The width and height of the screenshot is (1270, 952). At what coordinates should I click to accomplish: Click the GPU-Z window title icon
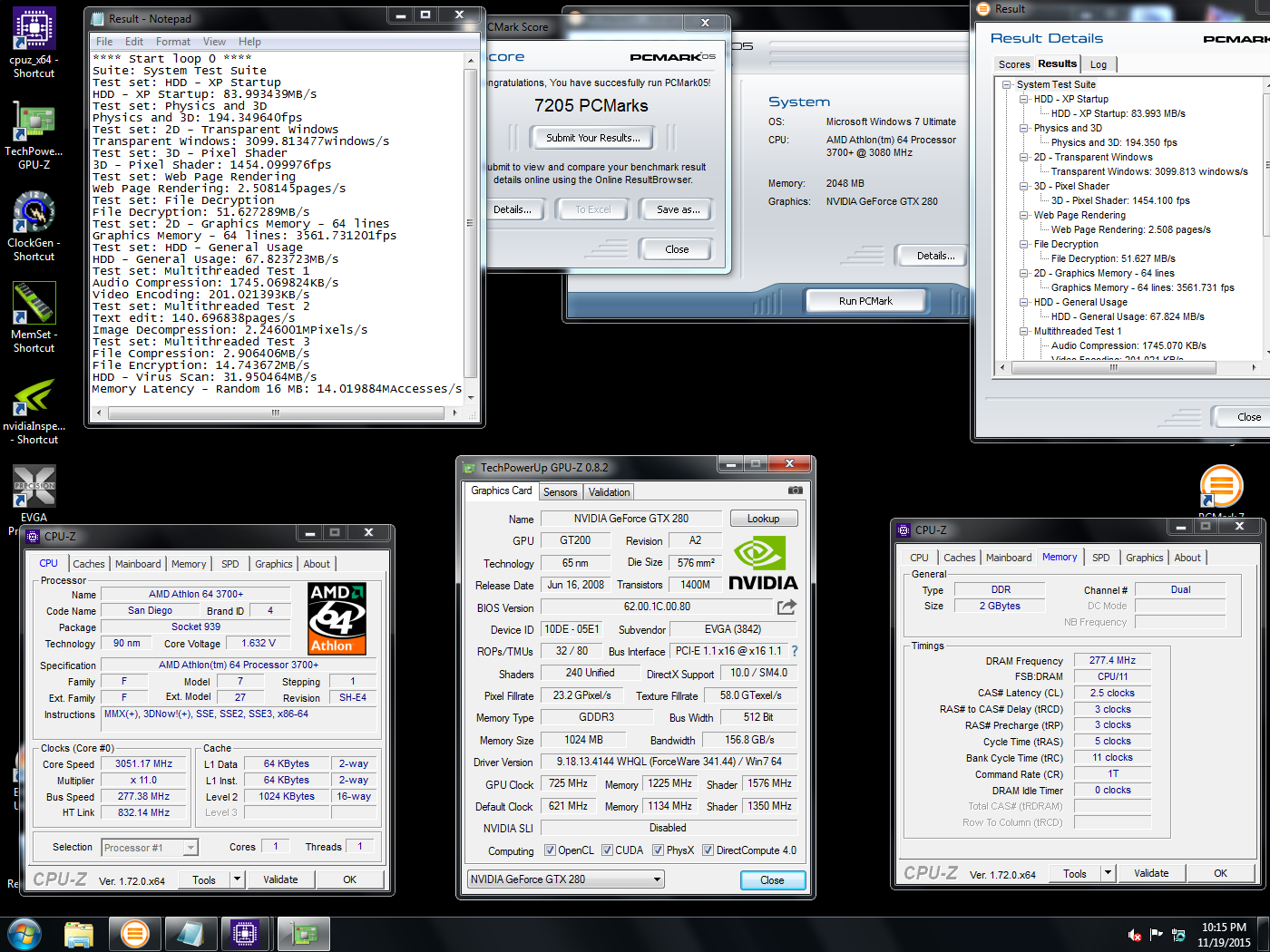pos(469,468)
